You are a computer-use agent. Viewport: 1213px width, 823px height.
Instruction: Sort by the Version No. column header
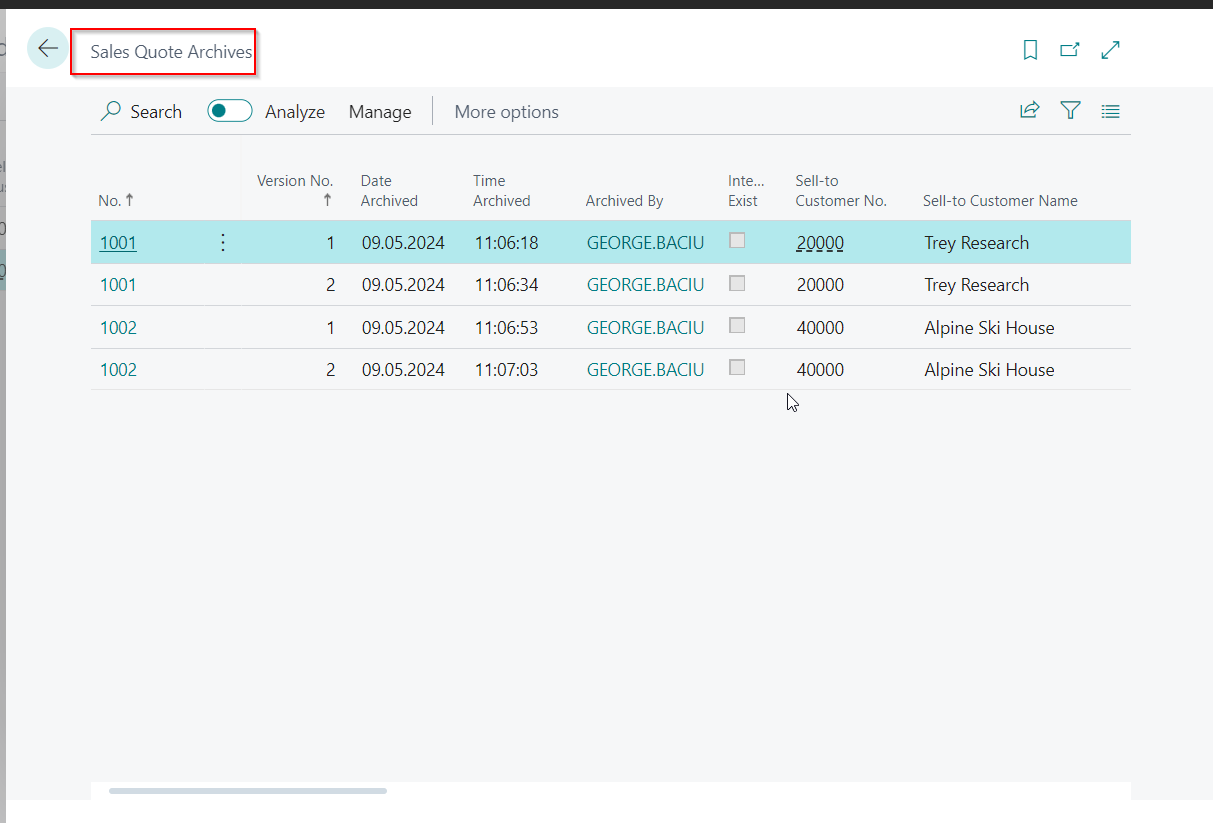(x=295, y=190)
